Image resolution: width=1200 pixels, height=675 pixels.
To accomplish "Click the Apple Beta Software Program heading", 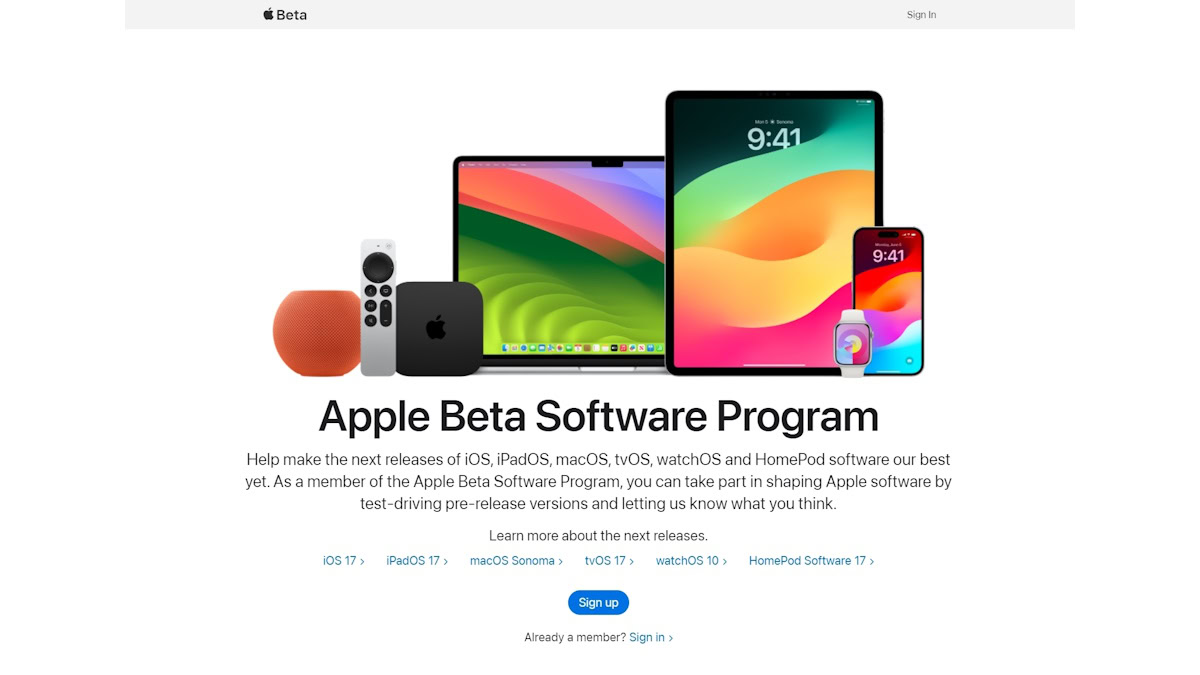I will point(598,416).
